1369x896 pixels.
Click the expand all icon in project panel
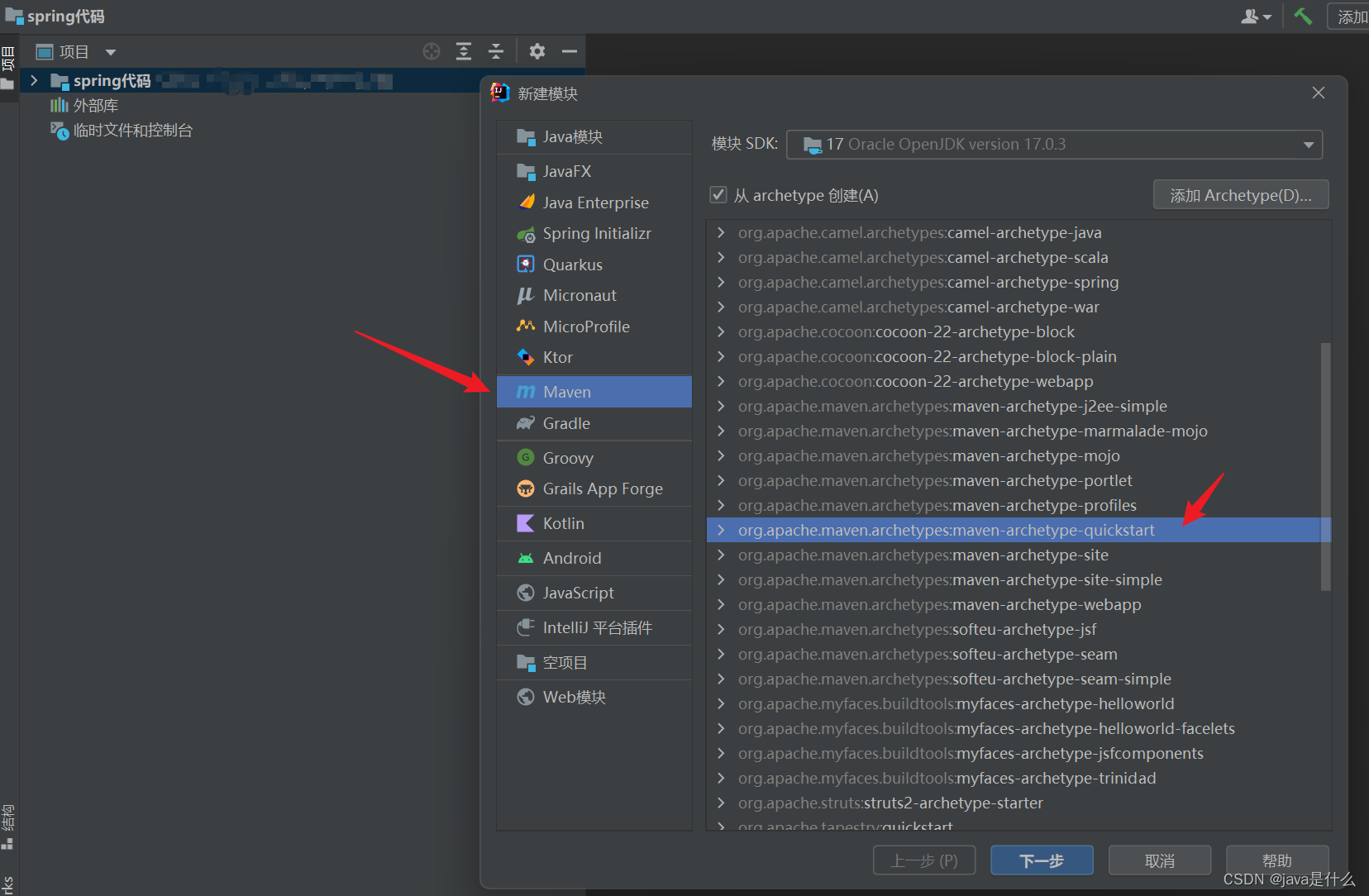click(x=464, y=51)
